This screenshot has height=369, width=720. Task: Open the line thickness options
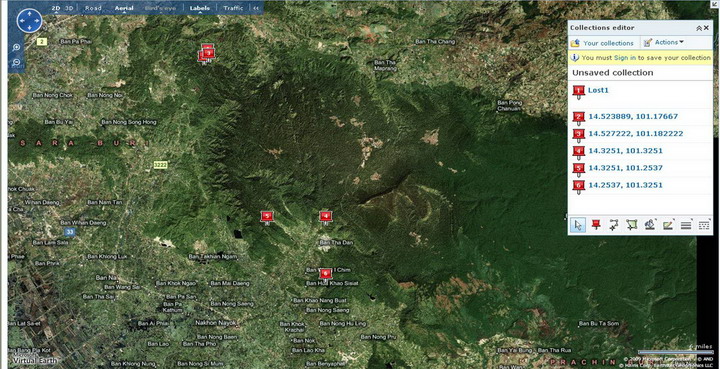click(686, 225)
